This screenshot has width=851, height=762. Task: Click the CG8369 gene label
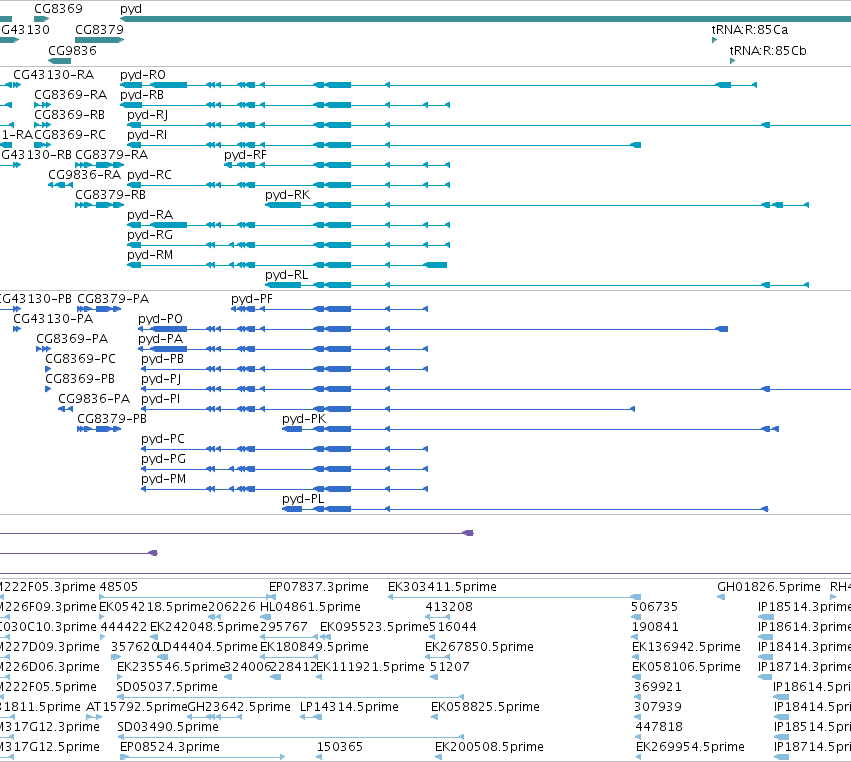[x=59, y=9]
